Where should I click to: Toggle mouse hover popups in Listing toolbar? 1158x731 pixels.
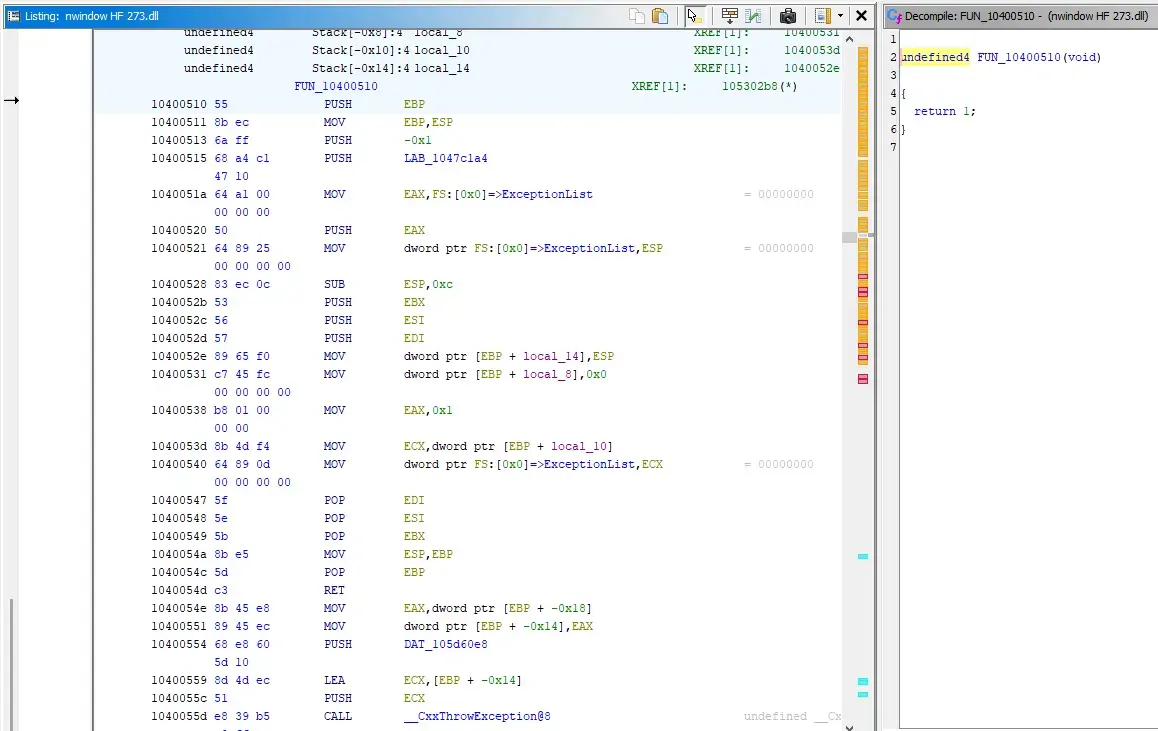(694, 16)
